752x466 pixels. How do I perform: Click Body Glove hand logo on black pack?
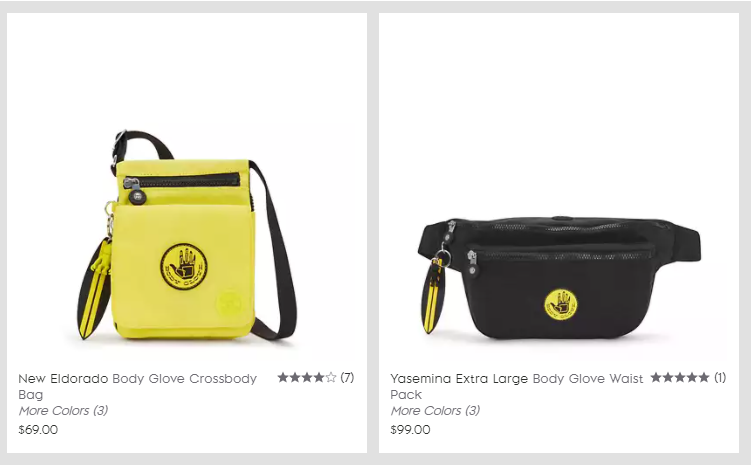click(561, 305)
